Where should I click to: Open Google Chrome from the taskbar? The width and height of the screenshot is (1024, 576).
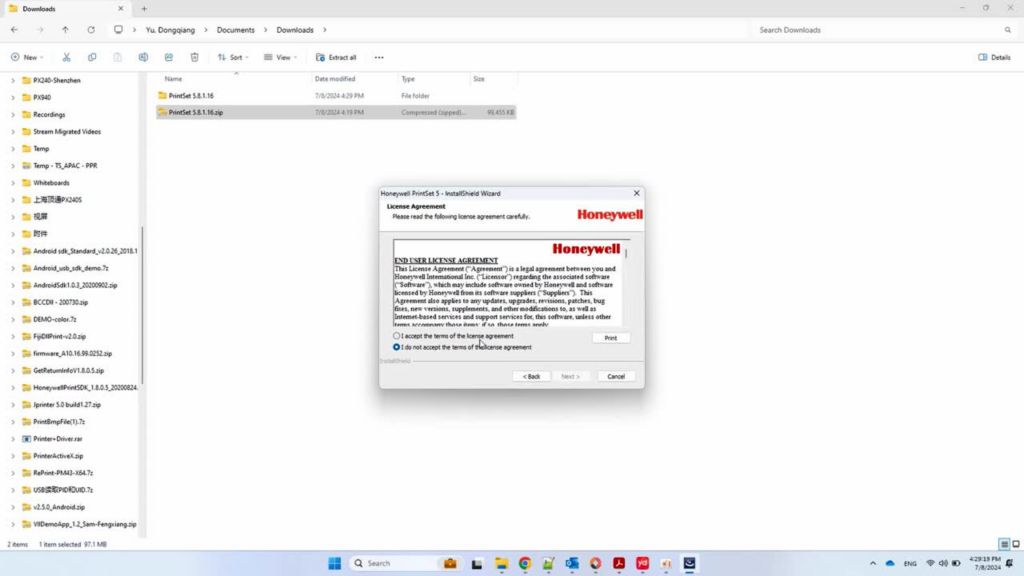tap(524, 563)
